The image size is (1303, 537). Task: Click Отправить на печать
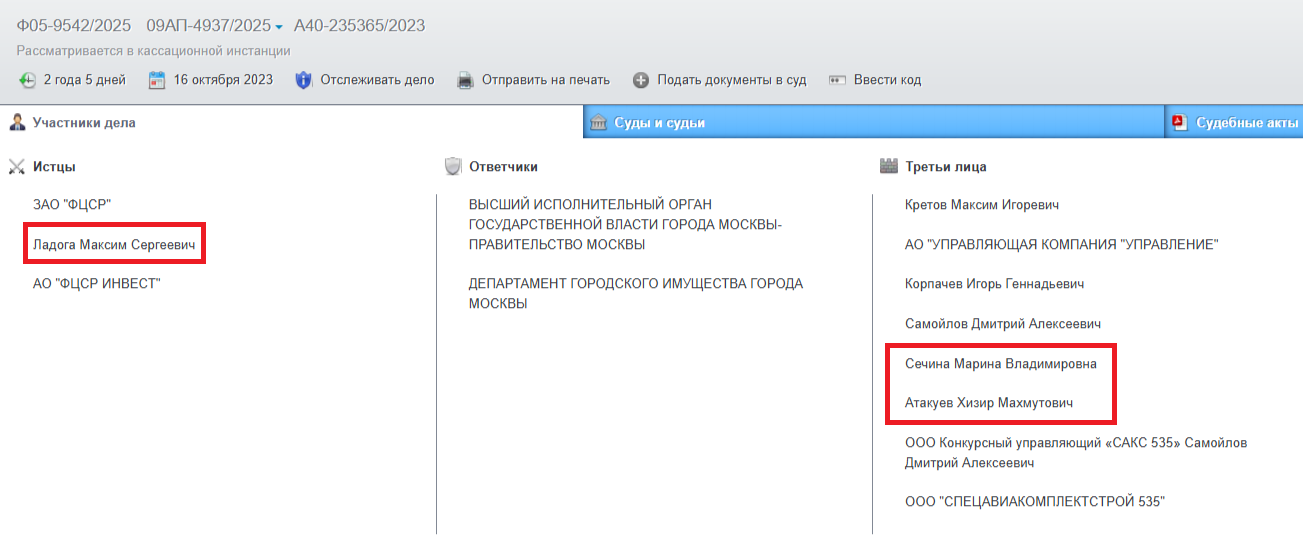click(x=545, y=80)
